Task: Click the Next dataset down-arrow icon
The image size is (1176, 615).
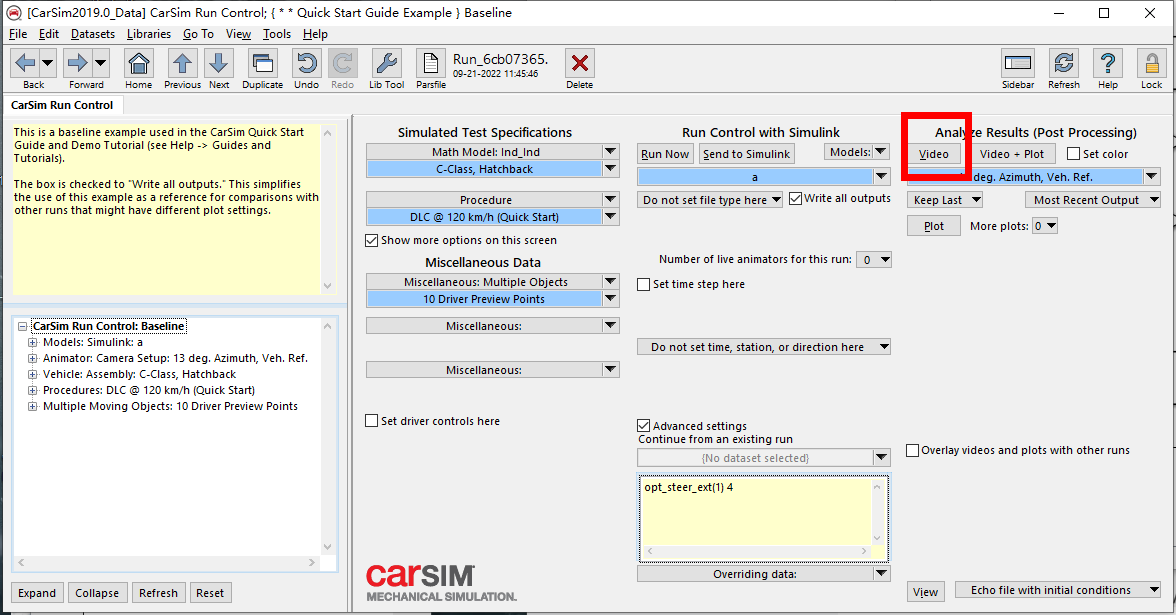Action: point(219,63)
